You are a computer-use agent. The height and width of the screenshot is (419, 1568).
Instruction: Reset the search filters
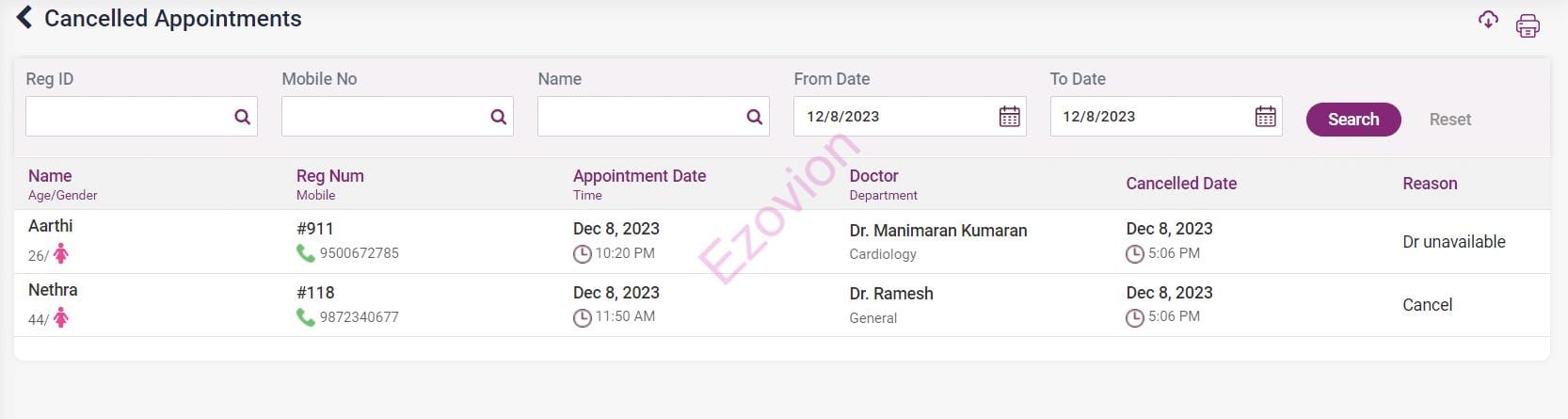point(1449,120)
